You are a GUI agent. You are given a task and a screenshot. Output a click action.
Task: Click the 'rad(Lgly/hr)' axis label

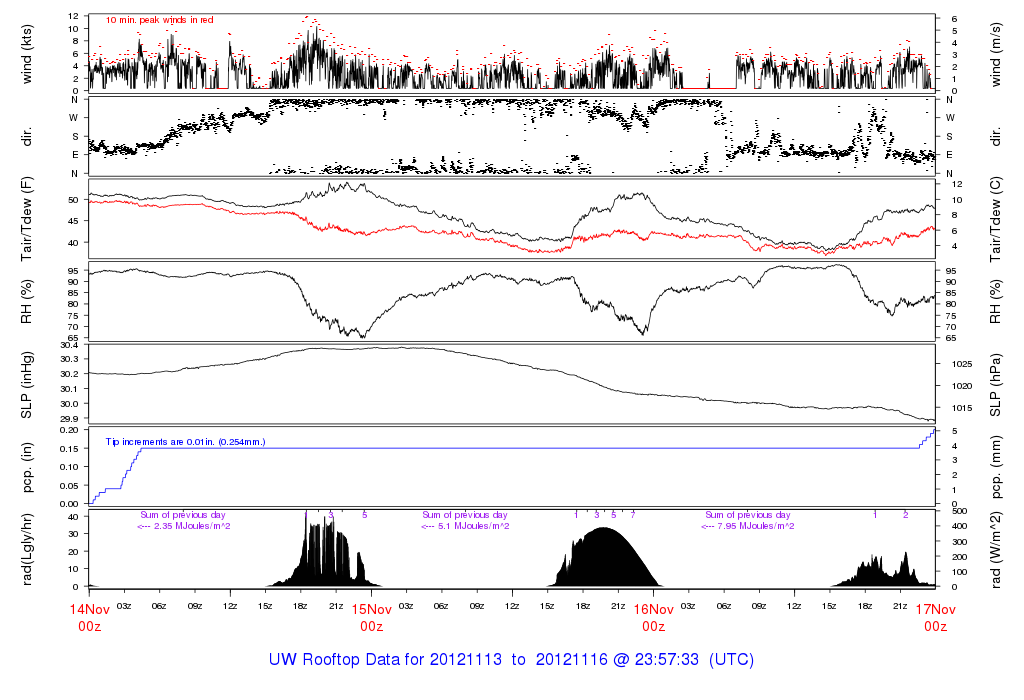29,549
